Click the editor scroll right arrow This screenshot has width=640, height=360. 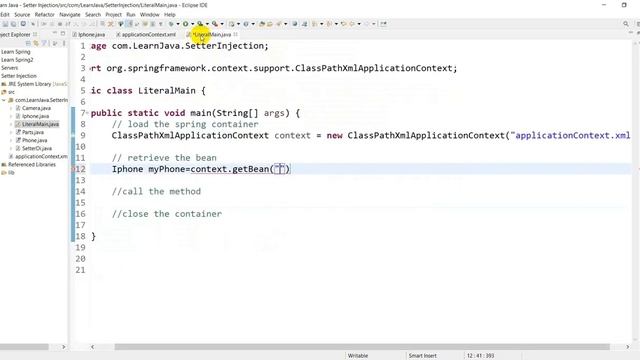(x=627, y=347)
